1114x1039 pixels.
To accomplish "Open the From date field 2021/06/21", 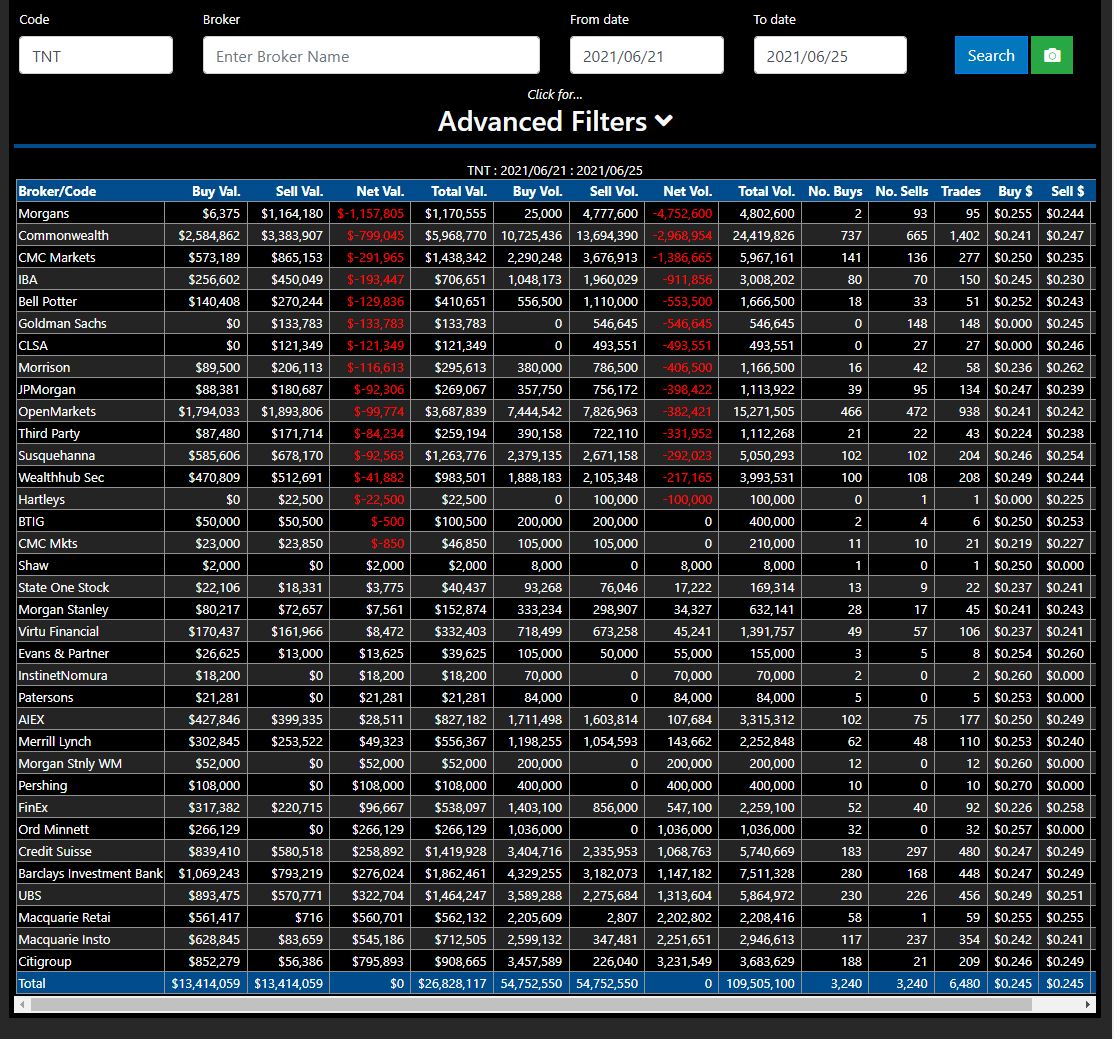I will [x=647, y=55].
